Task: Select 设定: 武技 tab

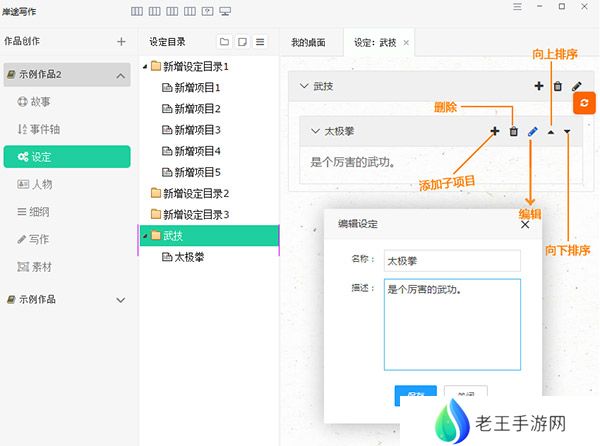Action: (x=375, y=42)
